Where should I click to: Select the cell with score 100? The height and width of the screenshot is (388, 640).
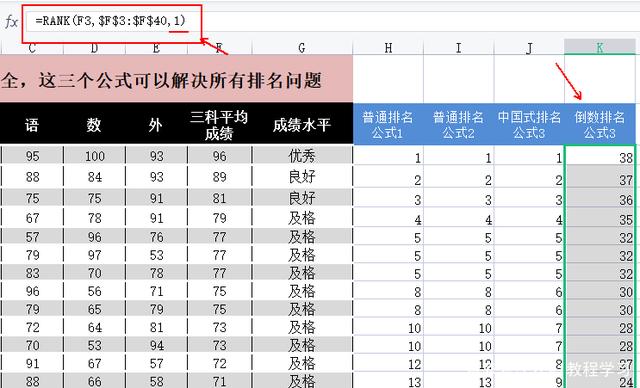click(x=95, y=155)
